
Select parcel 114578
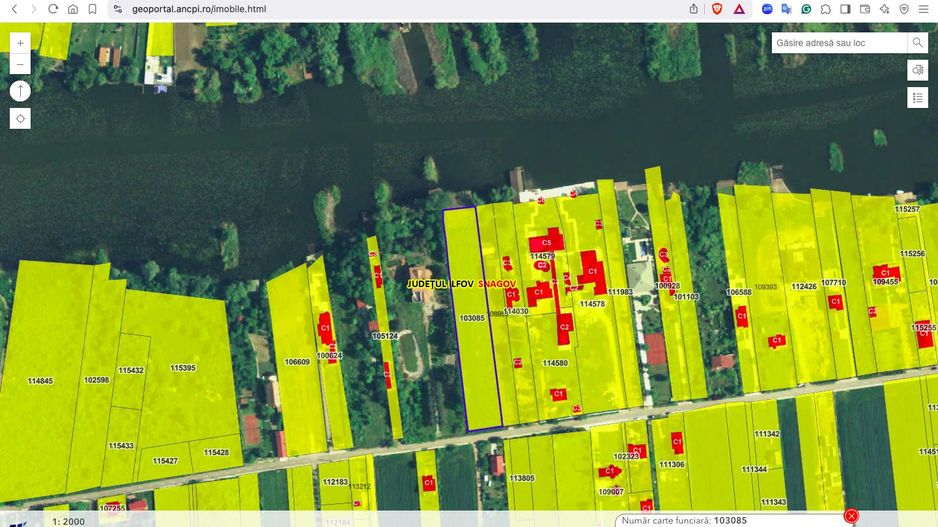tap(592, 304)
